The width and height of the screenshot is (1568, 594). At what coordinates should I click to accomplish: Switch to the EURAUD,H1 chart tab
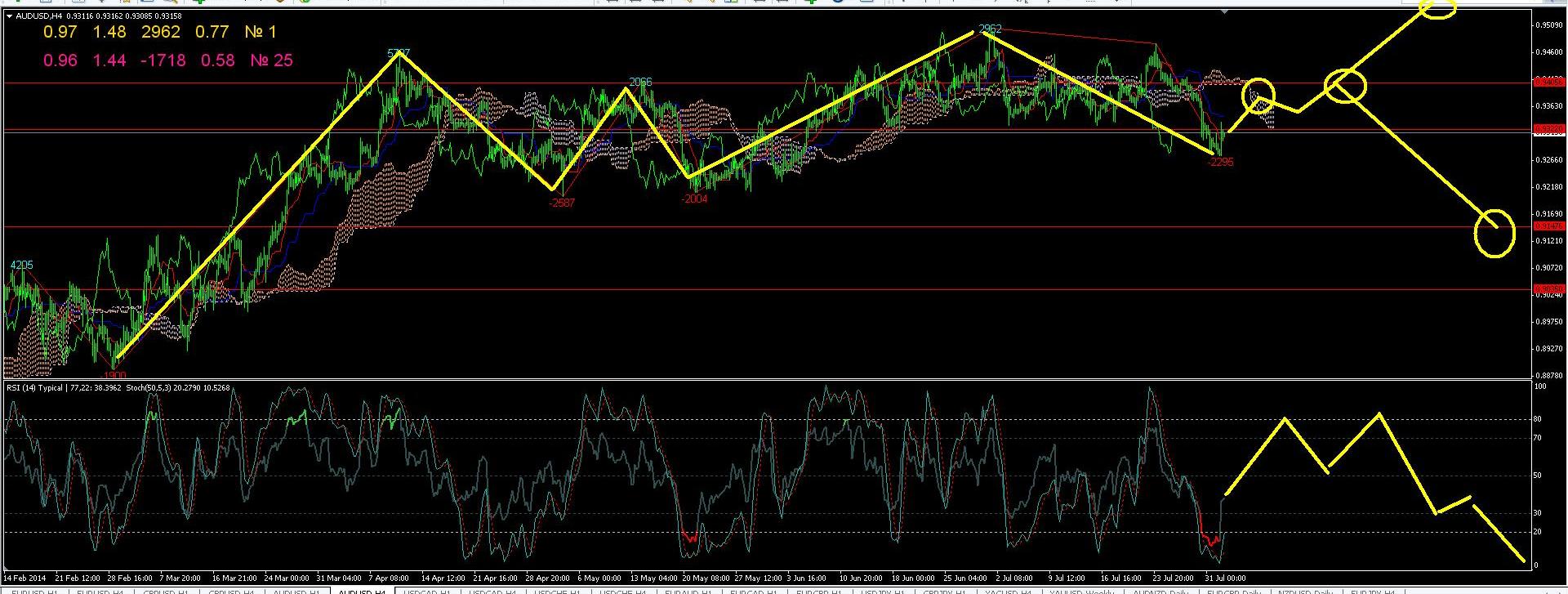tap(688, 591)
